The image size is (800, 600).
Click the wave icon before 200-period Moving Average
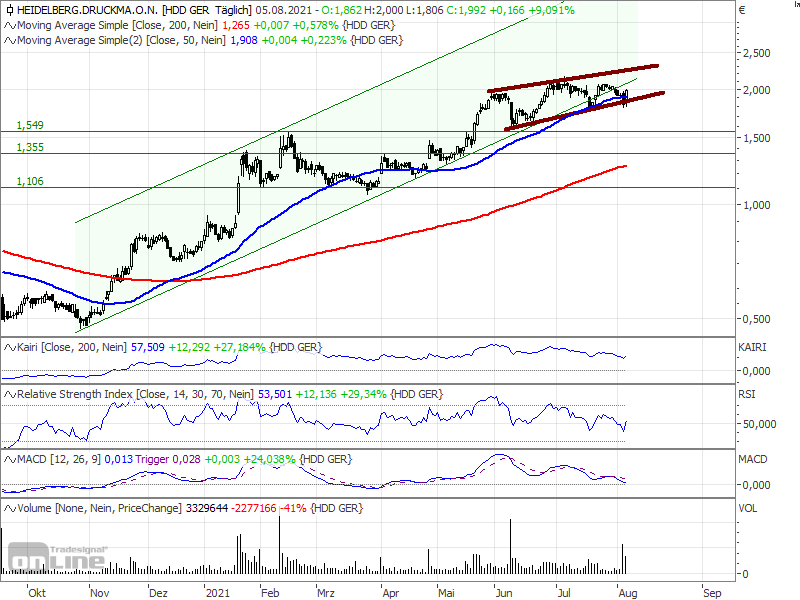coord(9,26)
